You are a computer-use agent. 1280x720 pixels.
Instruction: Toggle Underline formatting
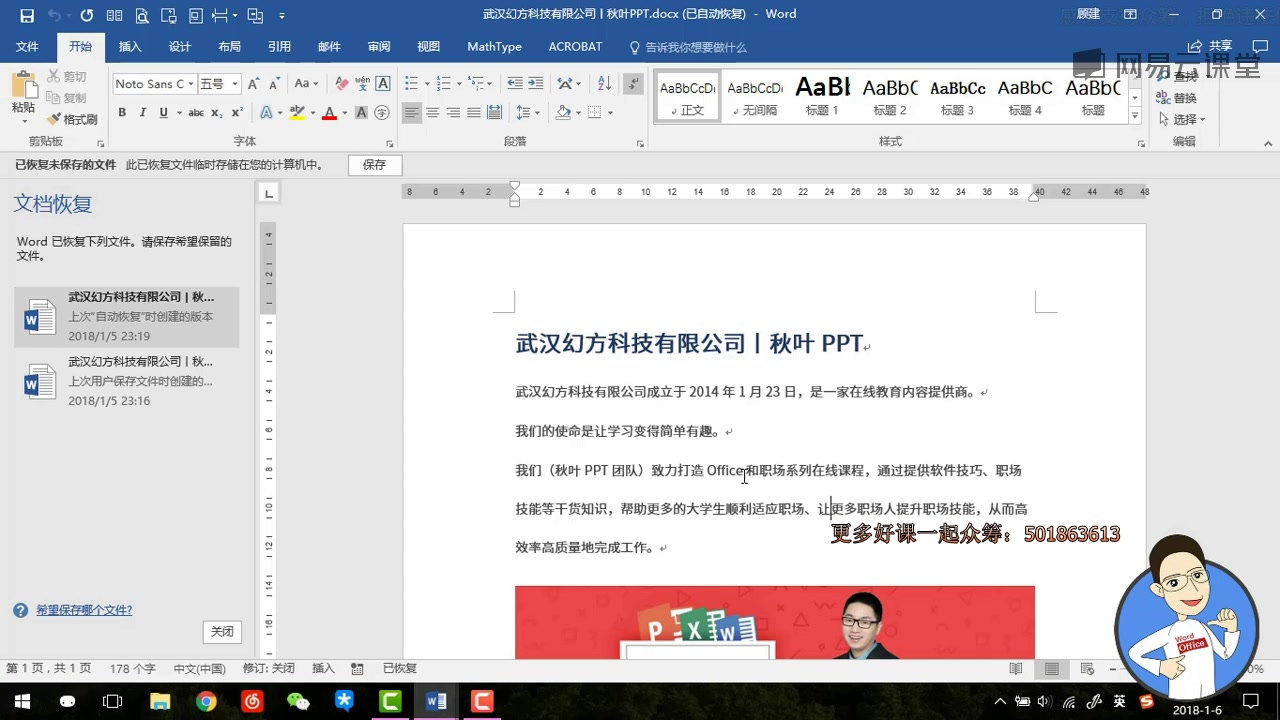[x=163, y=113]
